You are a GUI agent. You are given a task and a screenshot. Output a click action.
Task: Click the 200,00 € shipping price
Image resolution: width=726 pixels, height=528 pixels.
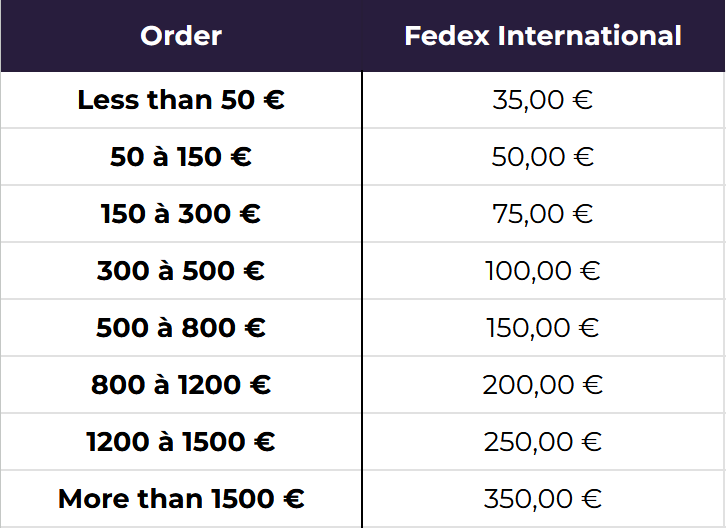click(x=543, y=385)
